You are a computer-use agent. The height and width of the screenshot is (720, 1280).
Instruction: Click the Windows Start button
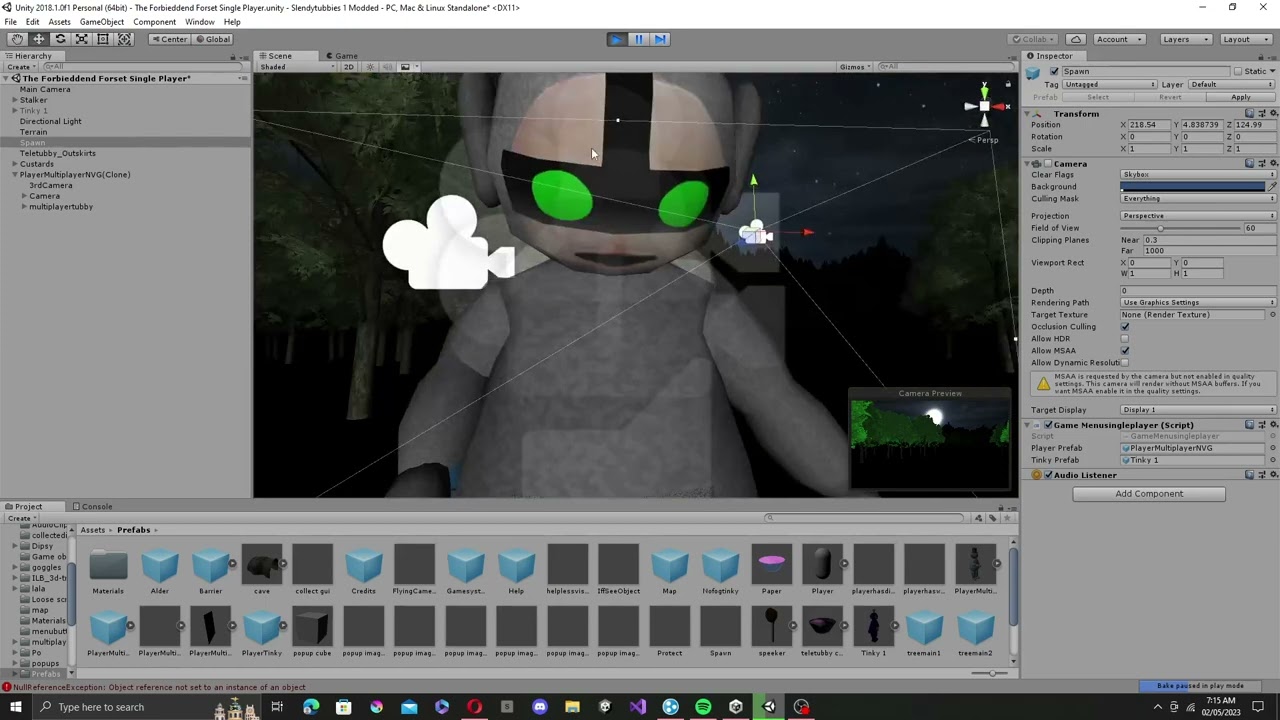[16, 707]
